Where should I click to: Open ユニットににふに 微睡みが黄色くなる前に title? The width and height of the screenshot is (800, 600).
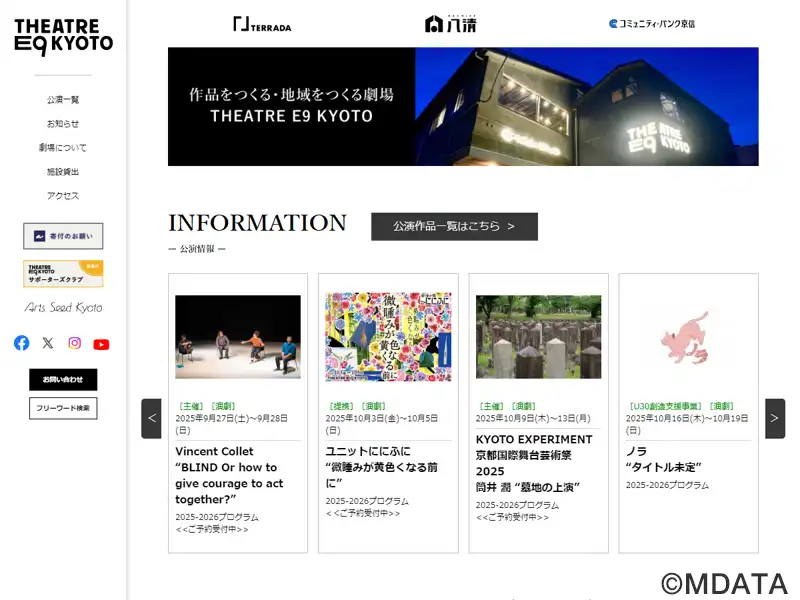click(x=382, y=467)
